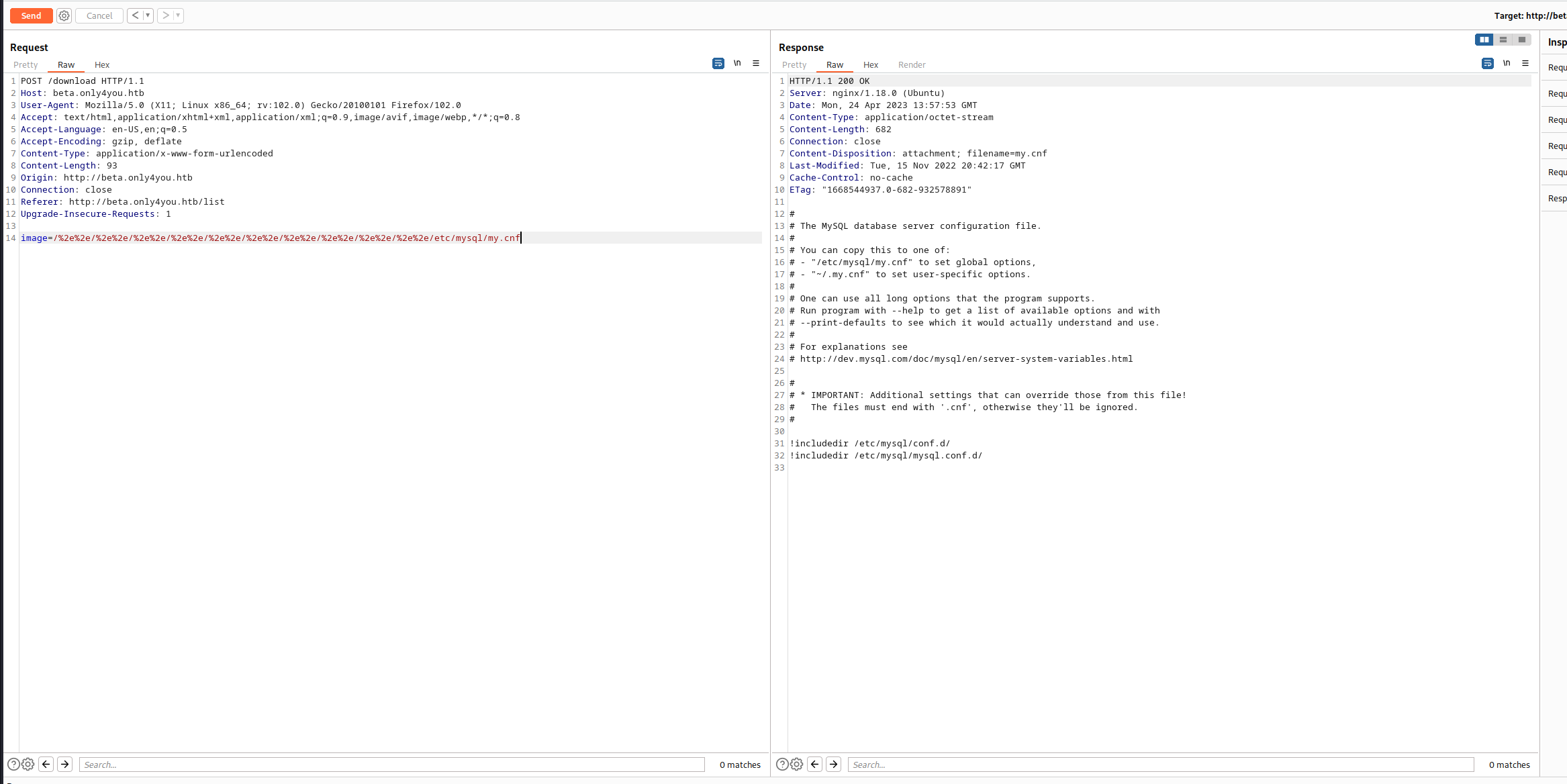Viewport: 1567px width, 784px height.
Task: Toggle show non-printable chars in request
Action: [737, 63]
